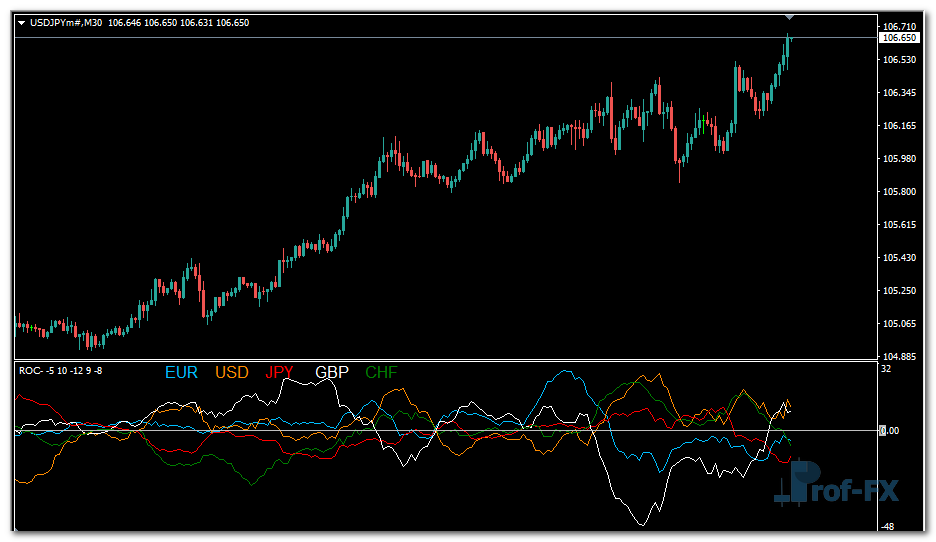
Task: Click the chart menu triangle beside USDJPYm#
Action: [22, 22]
